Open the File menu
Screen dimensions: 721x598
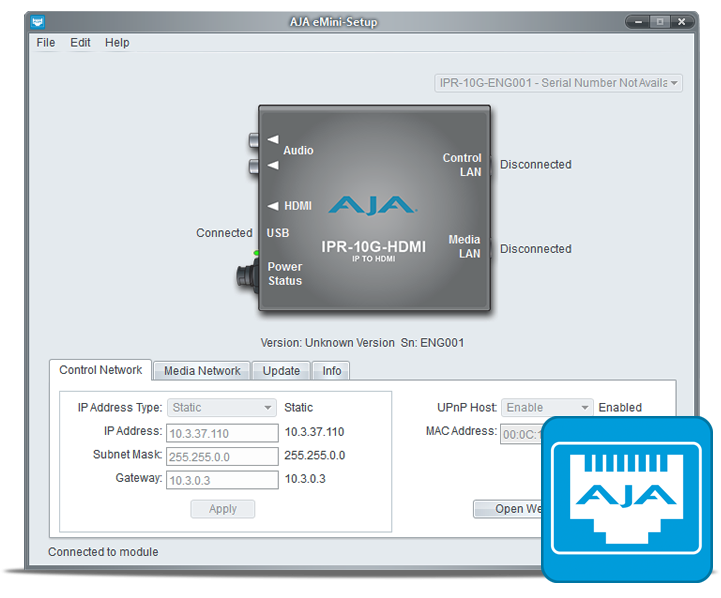(46, 42)
